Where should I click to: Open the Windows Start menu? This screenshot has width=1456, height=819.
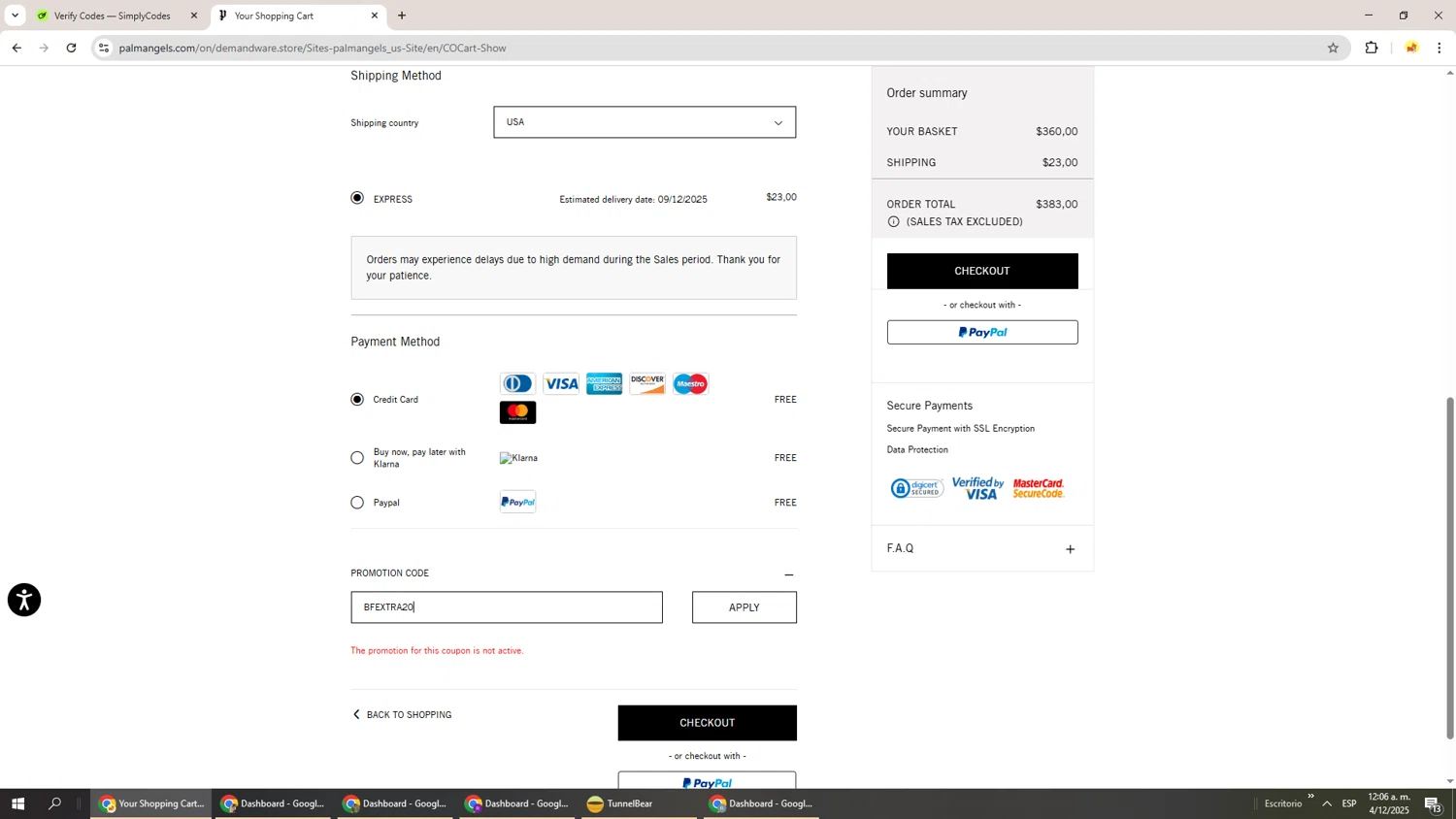17,803
